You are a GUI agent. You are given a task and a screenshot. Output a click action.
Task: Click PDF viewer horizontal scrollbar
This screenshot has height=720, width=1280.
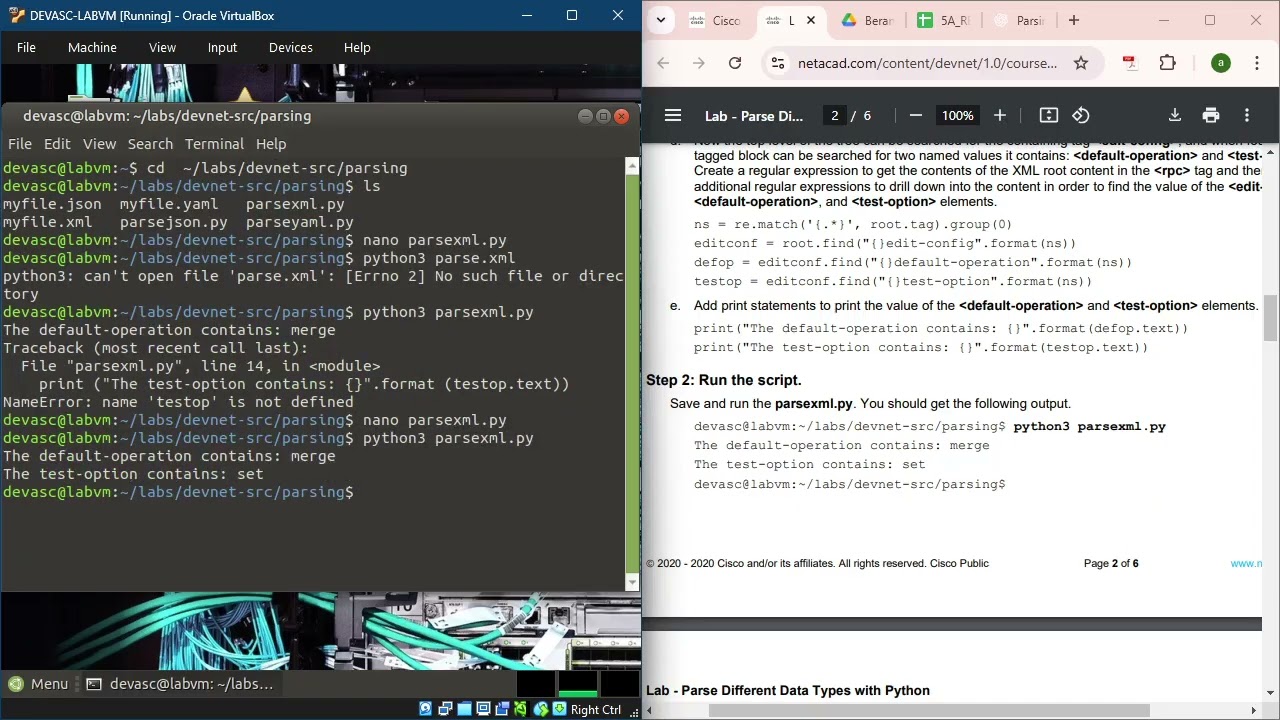pyautogui.click(x=929, y=711)
